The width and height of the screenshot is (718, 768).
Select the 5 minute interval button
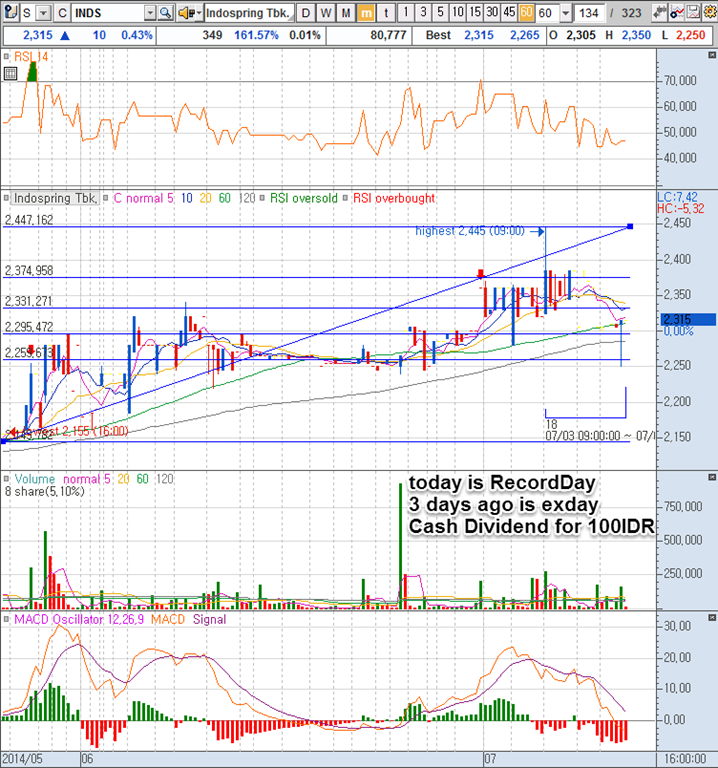click(440, 12)
